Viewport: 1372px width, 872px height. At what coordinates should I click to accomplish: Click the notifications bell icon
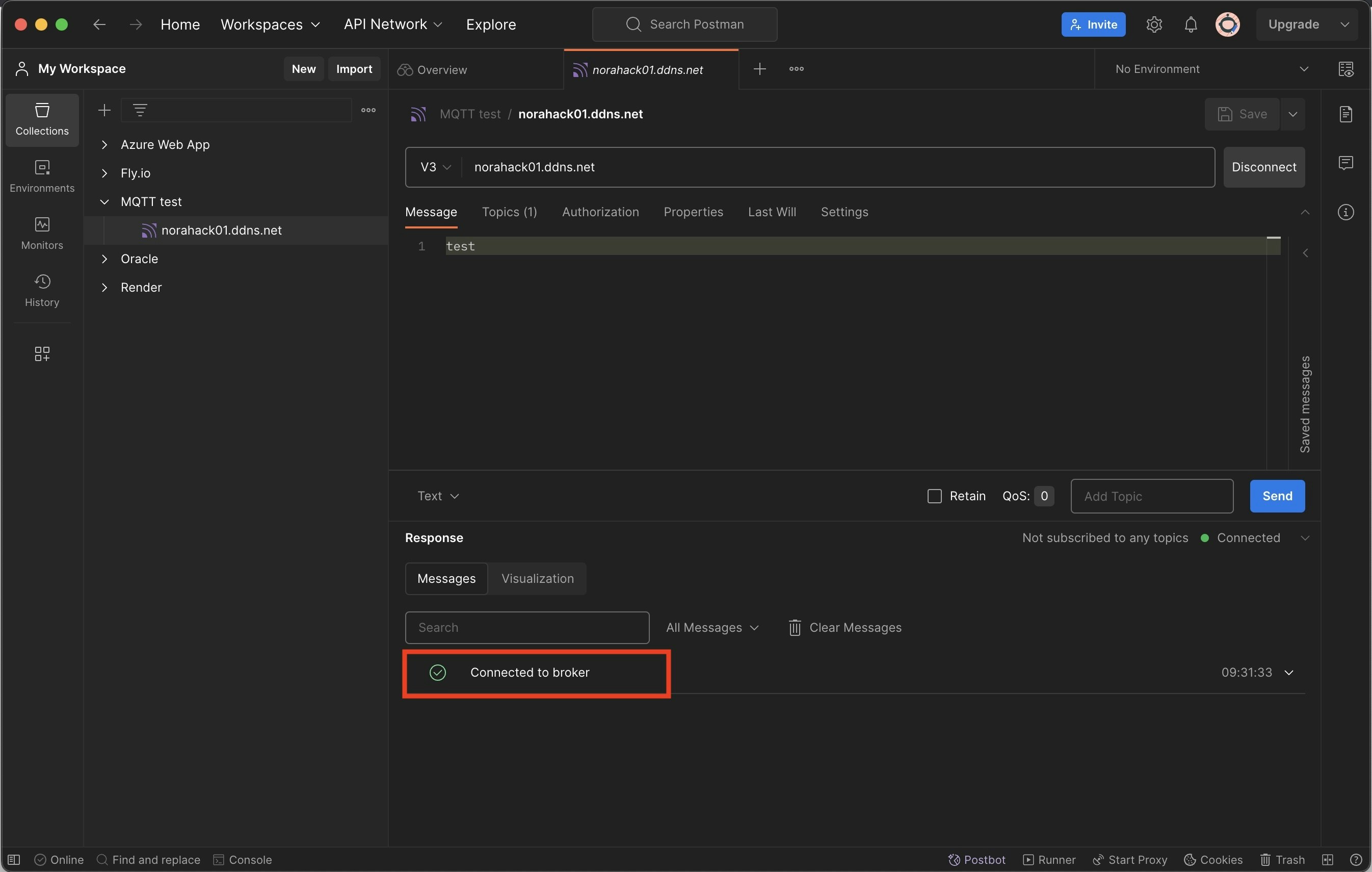[x=1190, y=24]
